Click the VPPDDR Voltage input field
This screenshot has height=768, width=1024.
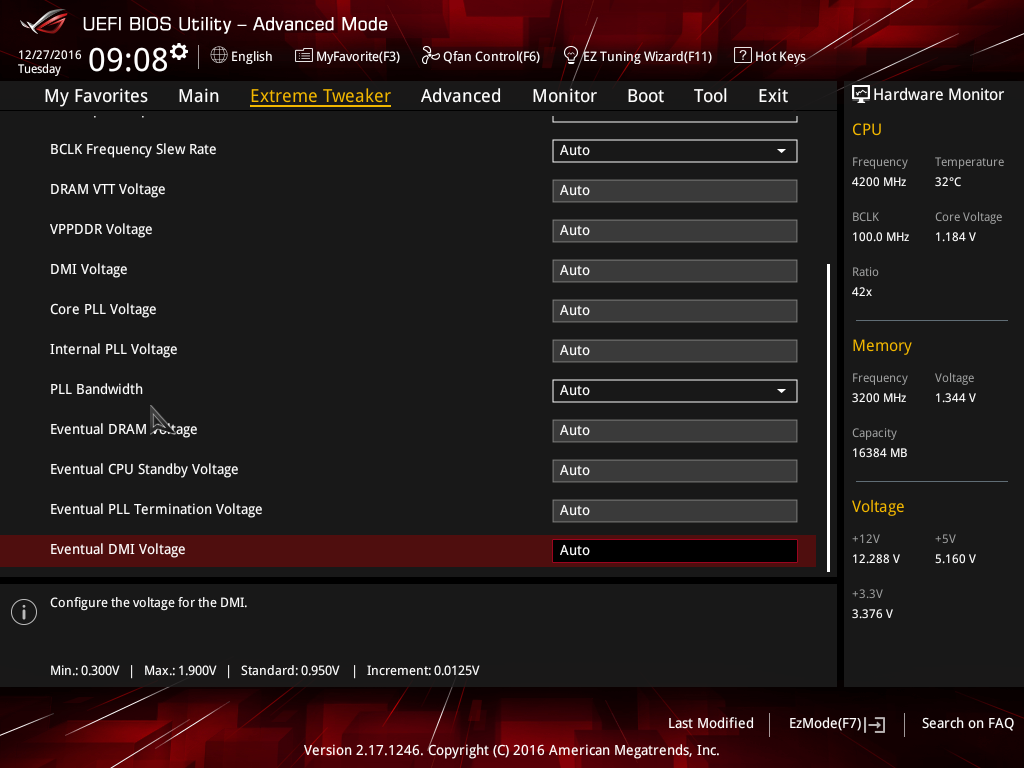coord(675,231)
